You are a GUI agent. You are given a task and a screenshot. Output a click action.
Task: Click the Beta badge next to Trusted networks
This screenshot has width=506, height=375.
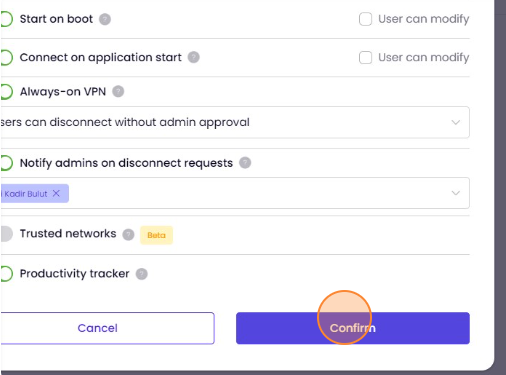point(156,235)
